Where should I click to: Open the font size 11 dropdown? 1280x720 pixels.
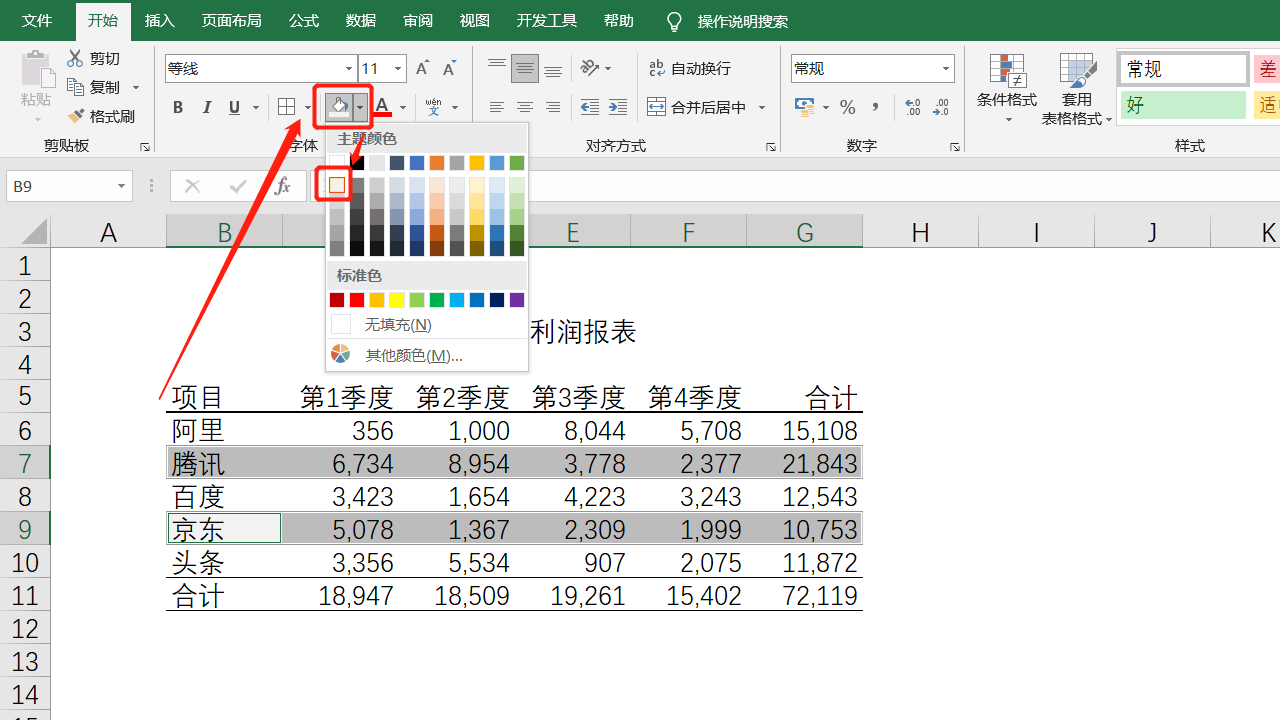[x=398, y=69]
